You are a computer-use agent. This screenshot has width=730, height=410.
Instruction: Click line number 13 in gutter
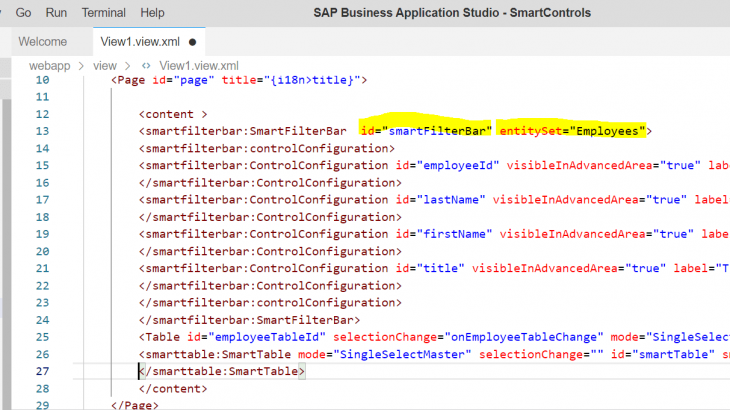pos(42,131)
